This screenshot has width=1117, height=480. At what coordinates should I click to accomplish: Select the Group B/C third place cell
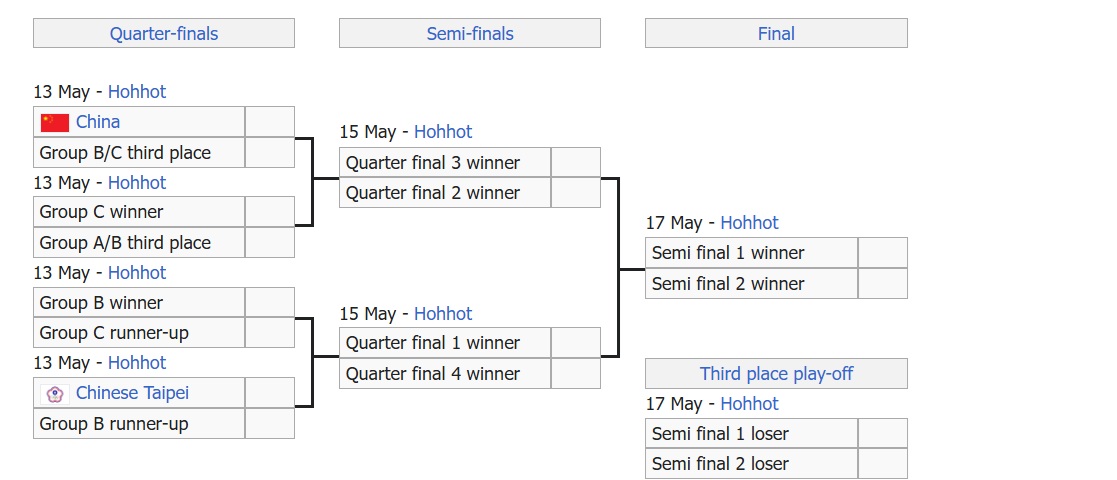click(x=139, y=152)
